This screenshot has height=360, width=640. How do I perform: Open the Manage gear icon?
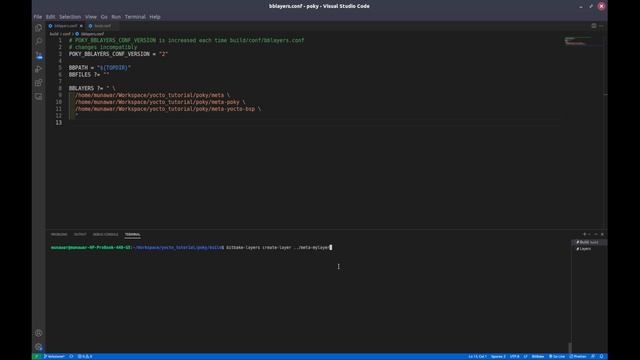38,347
